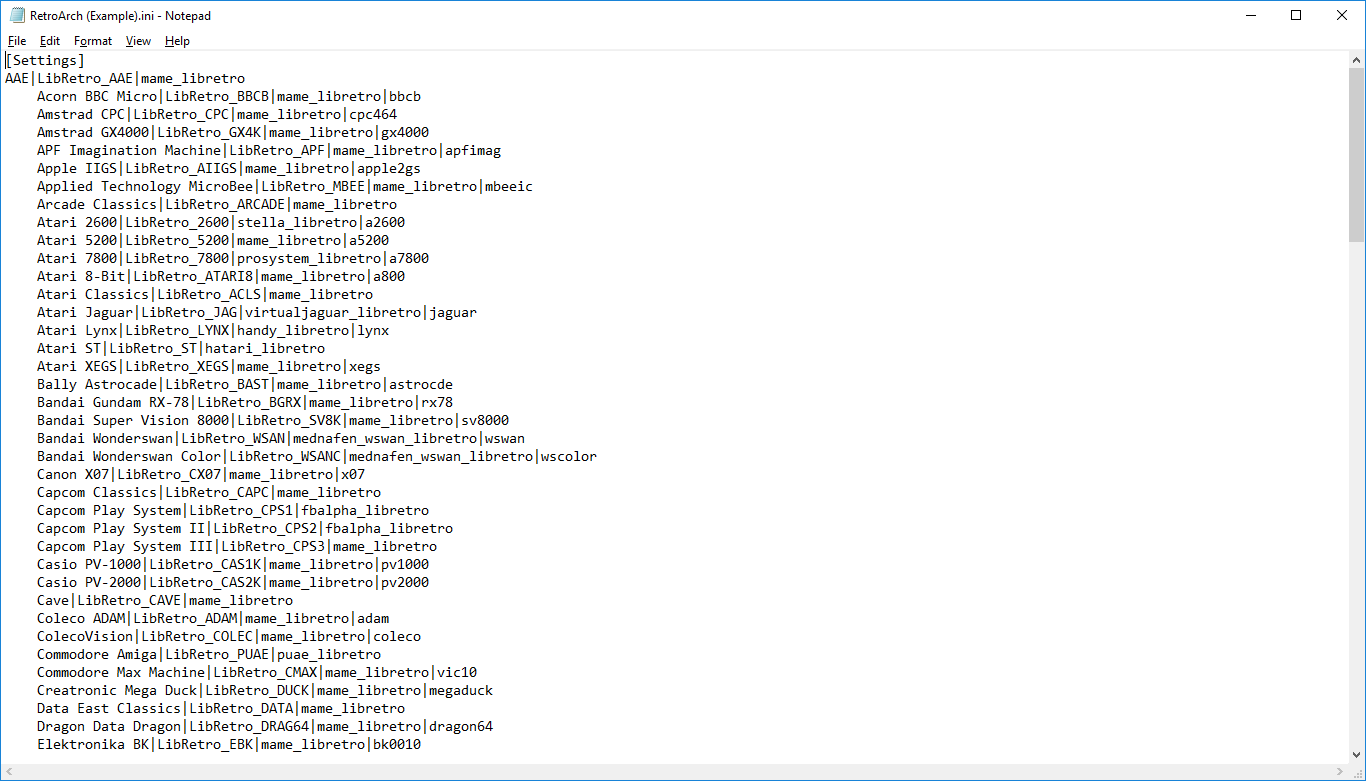Place the cursor in the Amstrad CPC line
1366x781 pixels.
pyautogui.click(x=217, y=114)
